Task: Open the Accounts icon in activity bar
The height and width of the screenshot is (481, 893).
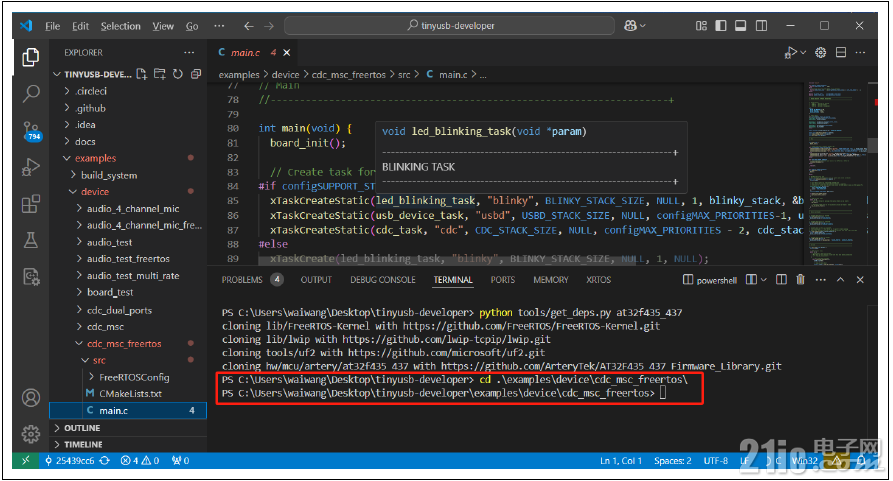Action: pos(31,397)
